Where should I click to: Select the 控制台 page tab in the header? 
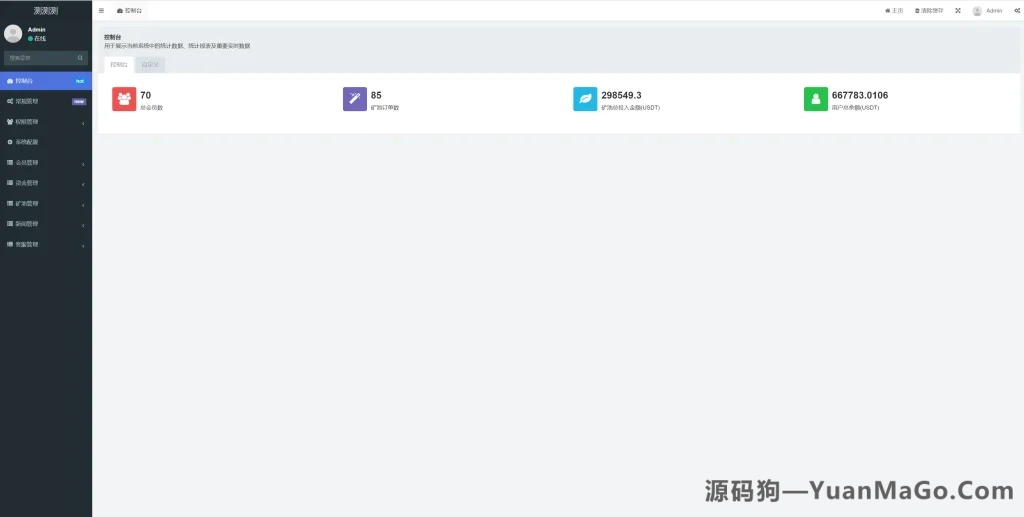129,10
